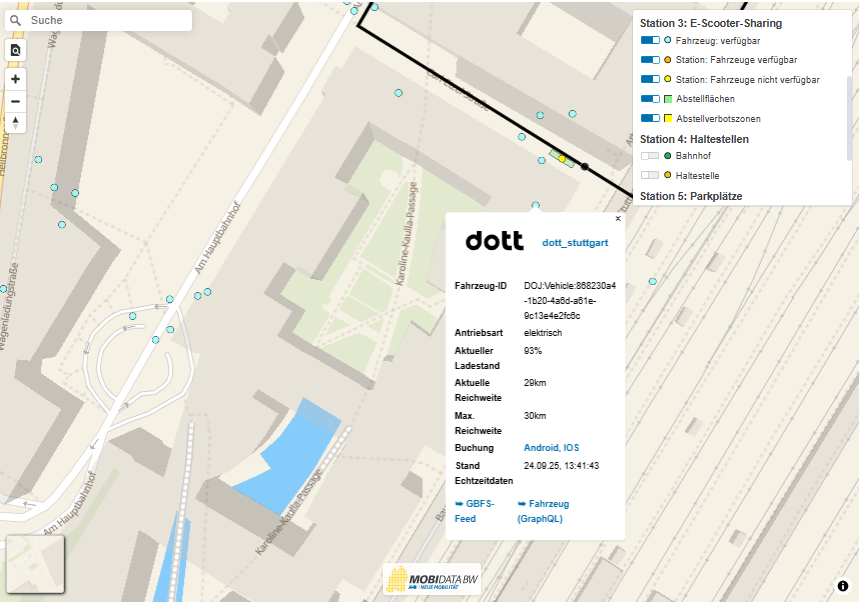862x604 pixels.
Task: Click the 'Android, IOS' booking link
Action: pyautogui.click(x=551, y=448)
